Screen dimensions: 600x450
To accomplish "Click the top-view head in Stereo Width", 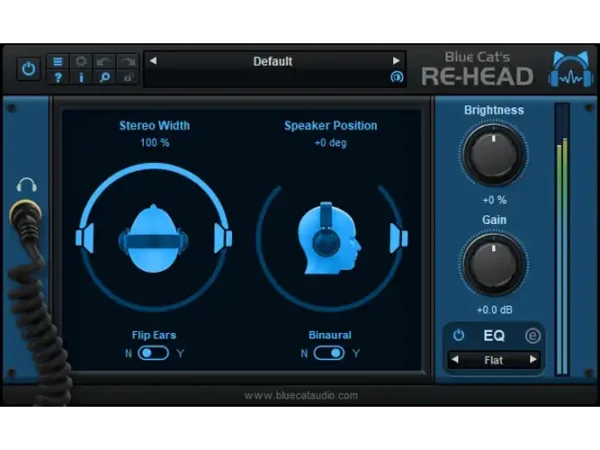I will pos(153,239).
